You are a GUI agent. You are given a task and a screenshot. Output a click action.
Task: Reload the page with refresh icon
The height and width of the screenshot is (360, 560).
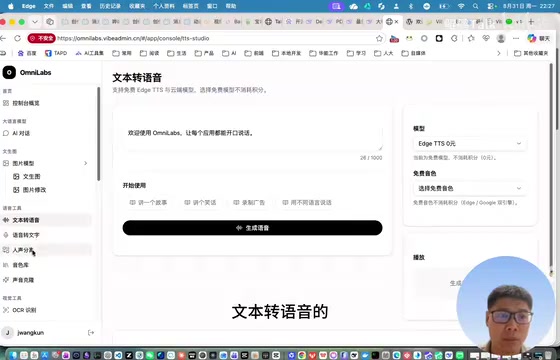(17, 38)
